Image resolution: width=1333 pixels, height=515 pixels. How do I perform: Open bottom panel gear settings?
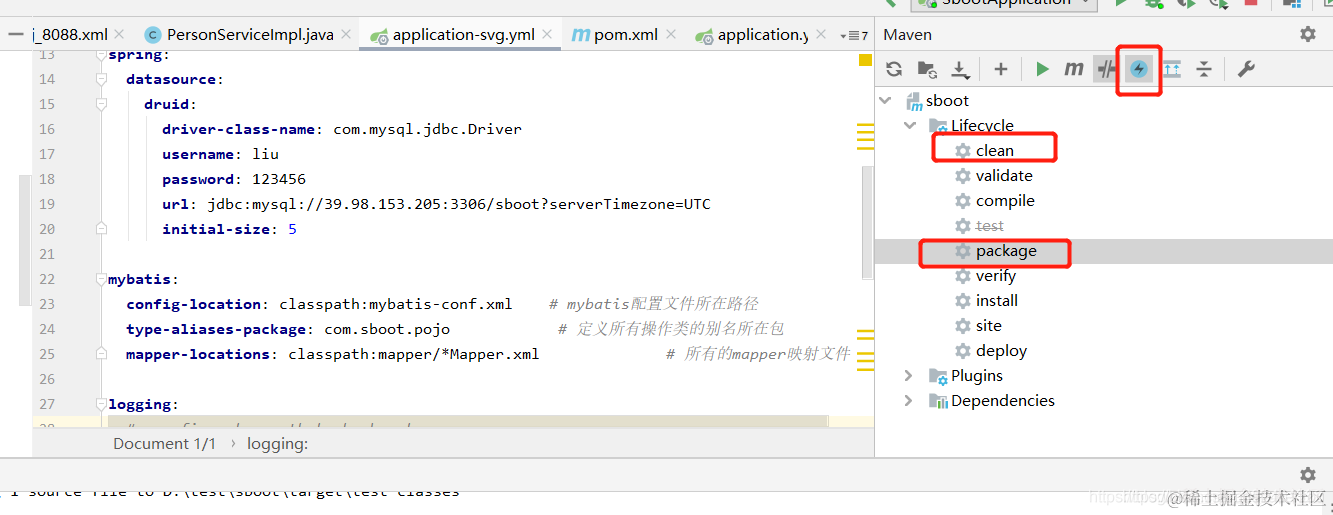(1308, 475)
